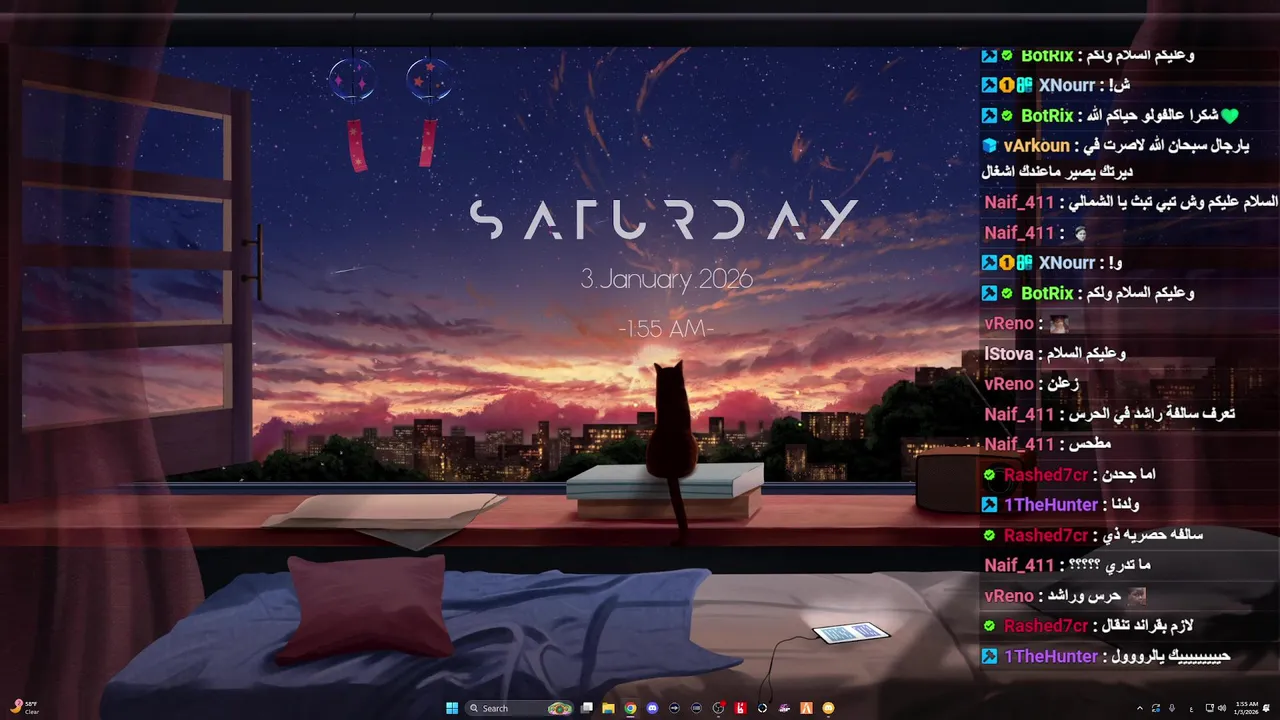Click the red taskbar app icon
Viewport: 1280px width, 720px height.
tap(741, 708)
